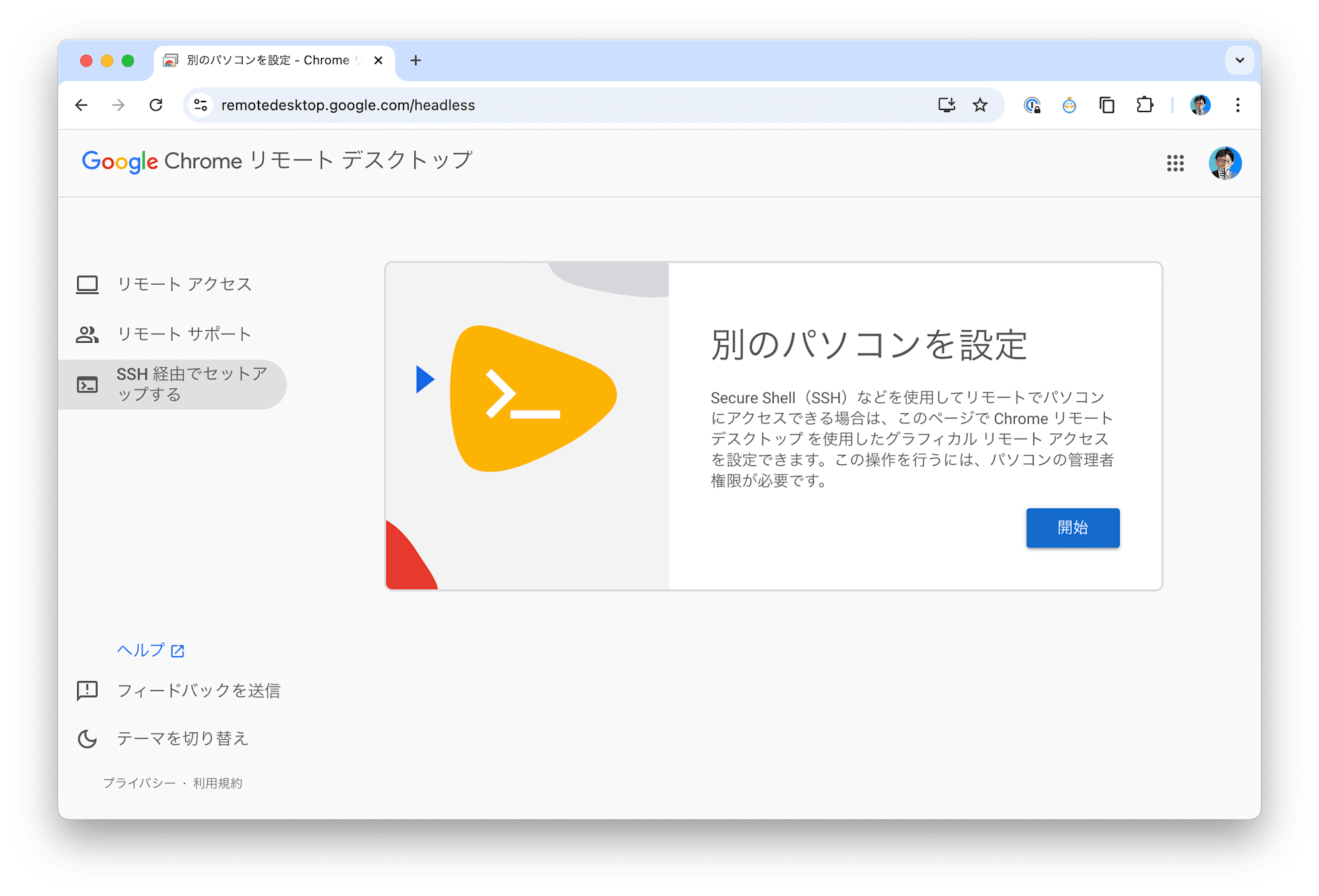
Task: Open a new tab with plus button
Action: click(x=415, y=61)
